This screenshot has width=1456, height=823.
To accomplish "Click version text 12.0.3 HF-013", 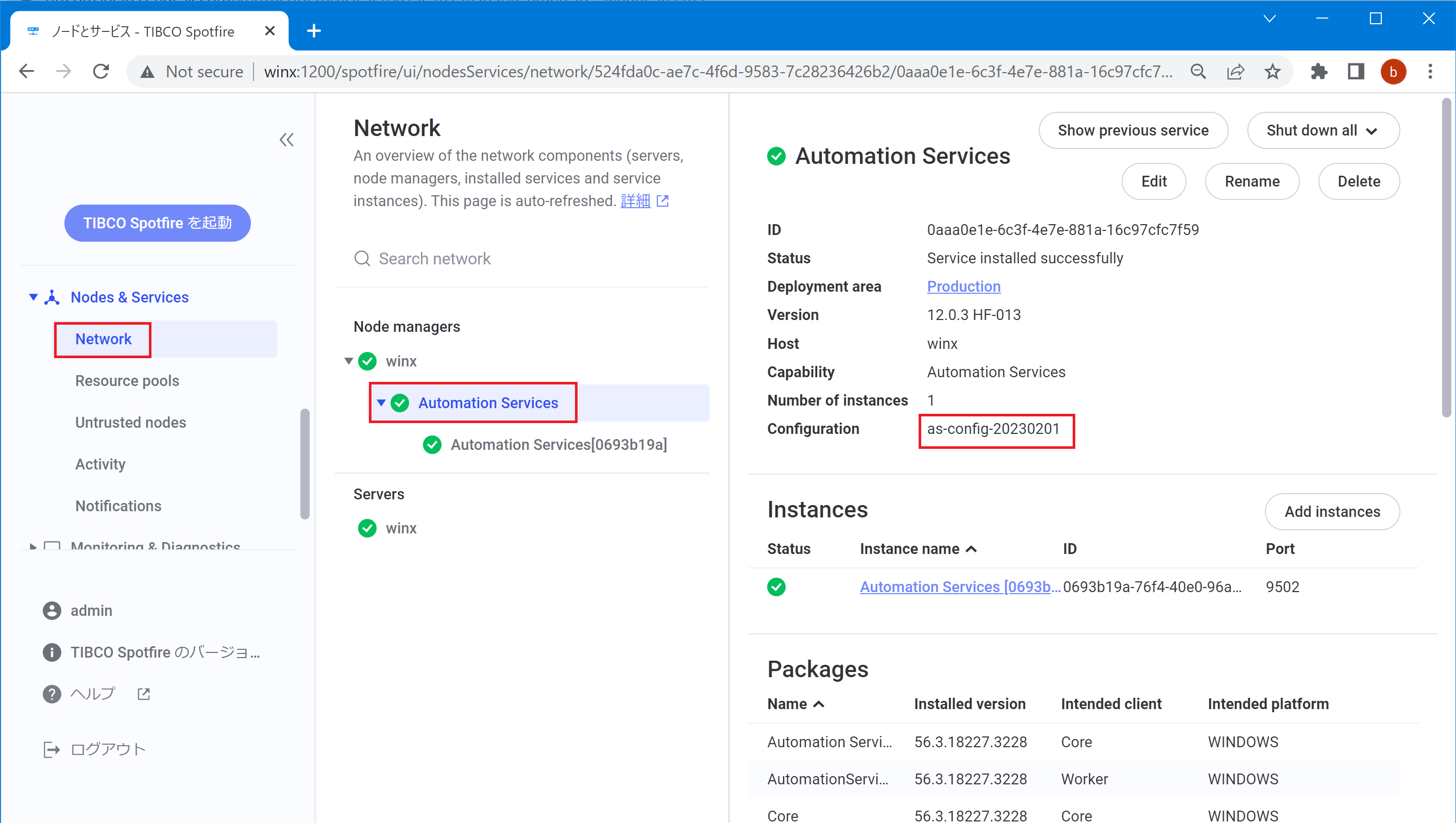I will coord(973,315).
